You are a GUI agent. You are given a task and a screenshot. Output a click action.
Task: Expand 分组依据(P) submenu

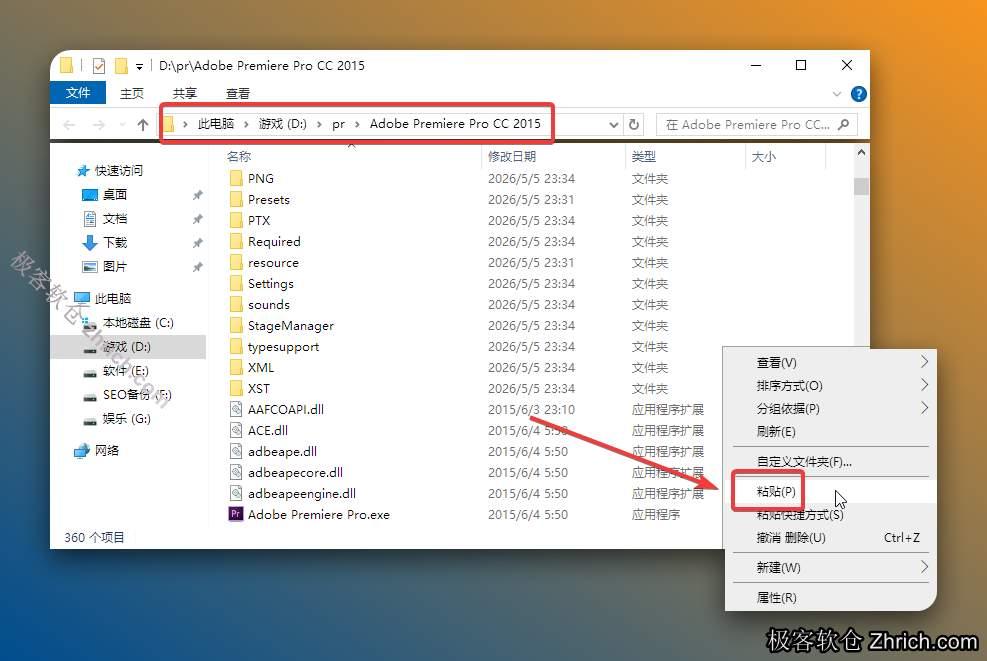pyautogui.click(x=830, y=409)
